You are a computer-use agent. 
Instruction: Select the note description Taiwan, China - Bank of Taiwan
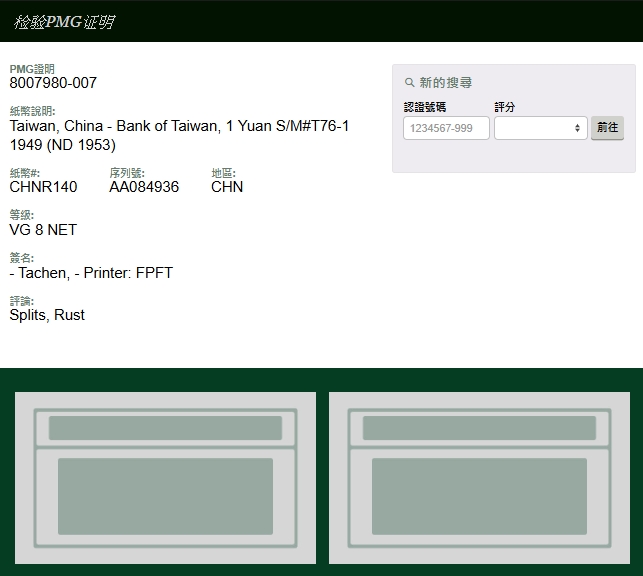(x=179, y=135)
